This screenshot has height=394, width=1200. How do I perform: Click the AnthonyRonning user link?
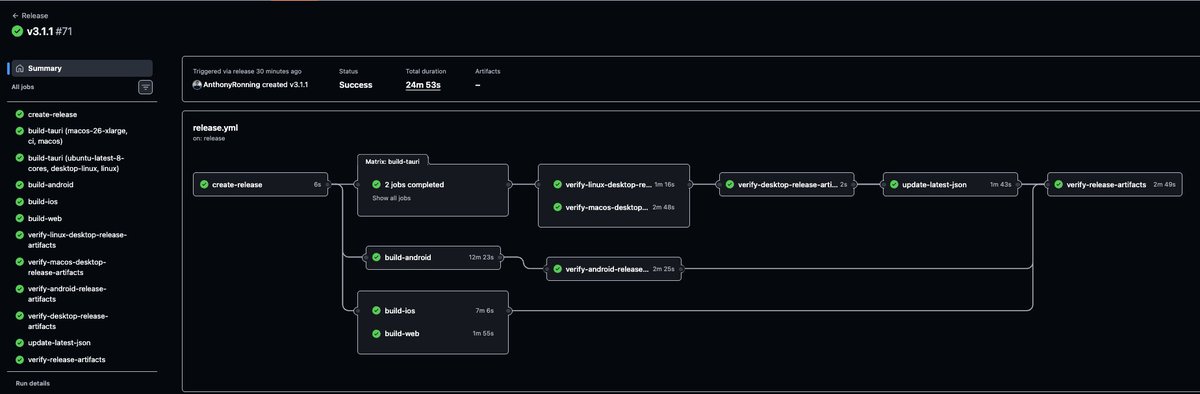(232, 85)
